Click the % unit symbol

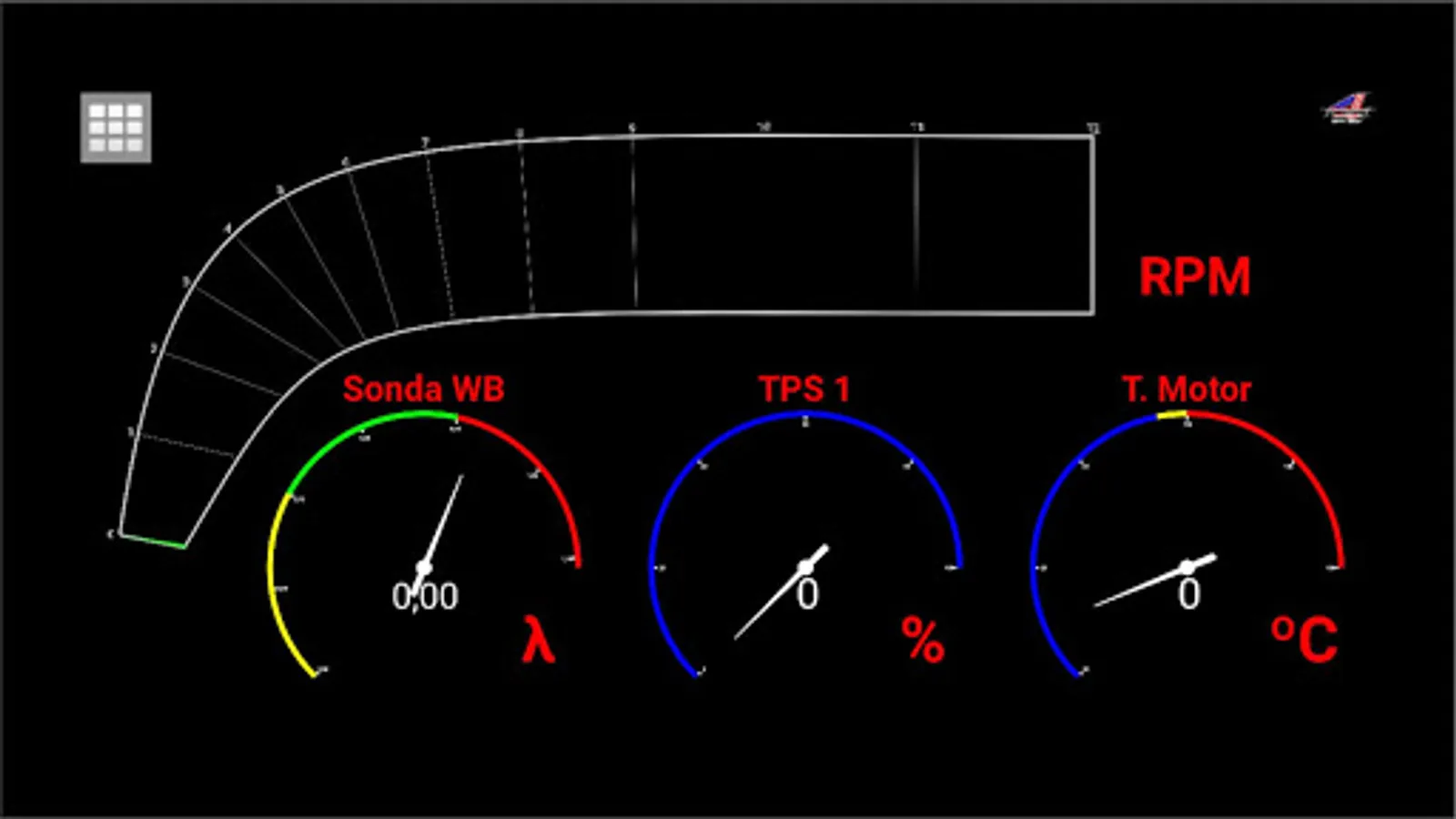tap(923, 640)
